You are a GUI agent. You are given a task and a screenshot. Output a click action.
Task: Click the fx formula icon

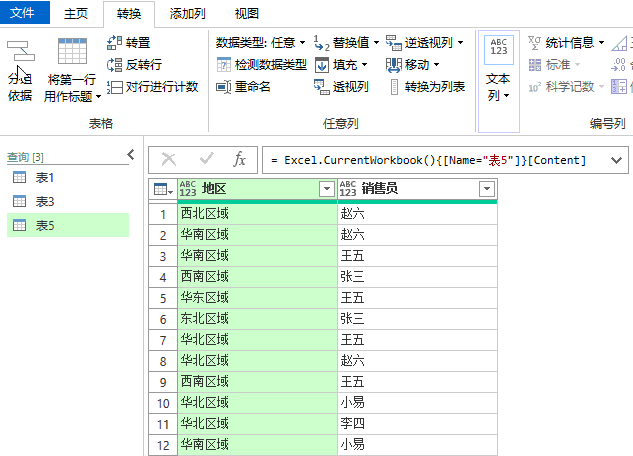[x=239, y=159]
